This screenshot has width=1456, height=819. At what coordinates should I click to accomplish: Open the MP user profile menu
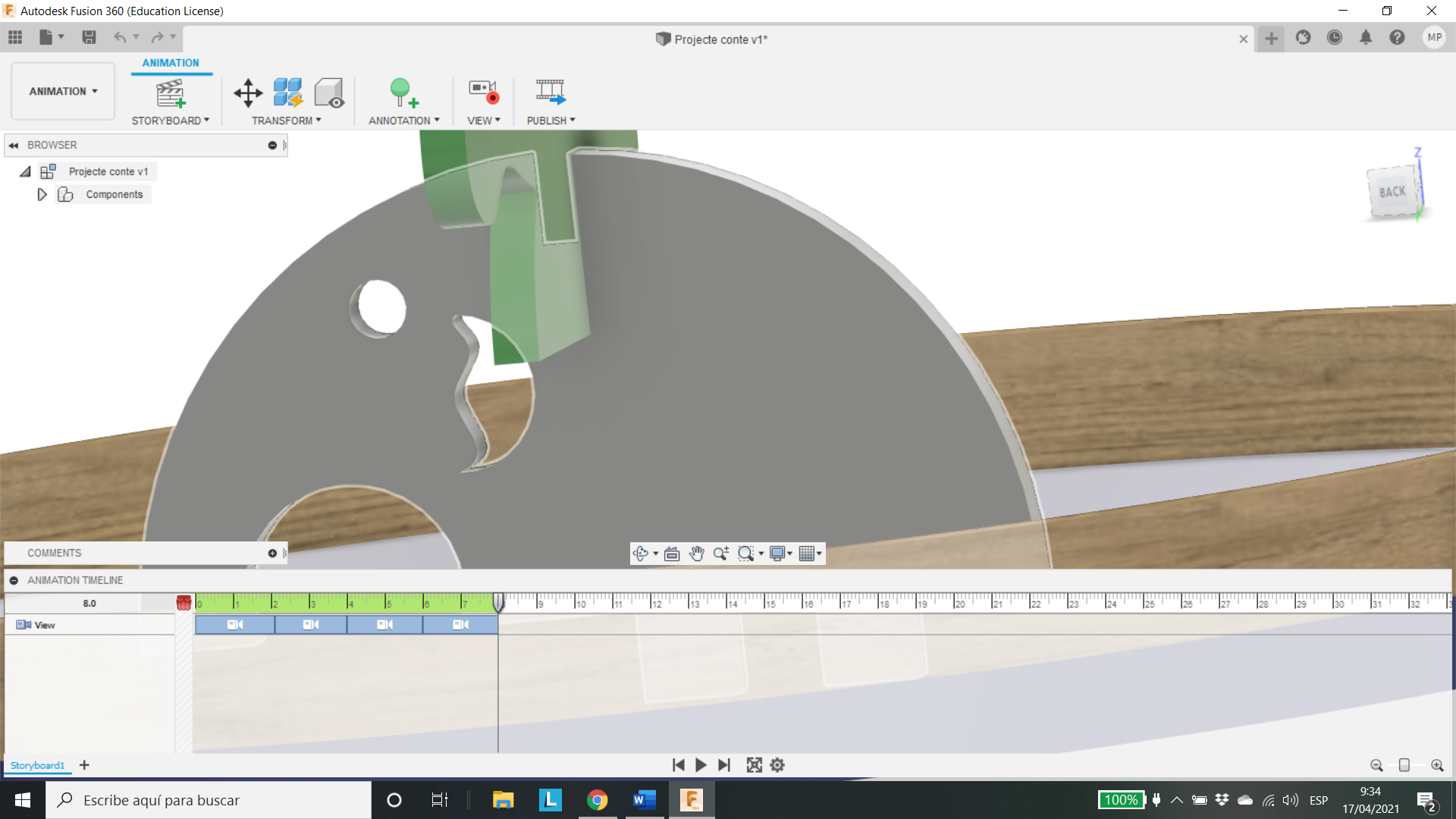pos(1434,38)
